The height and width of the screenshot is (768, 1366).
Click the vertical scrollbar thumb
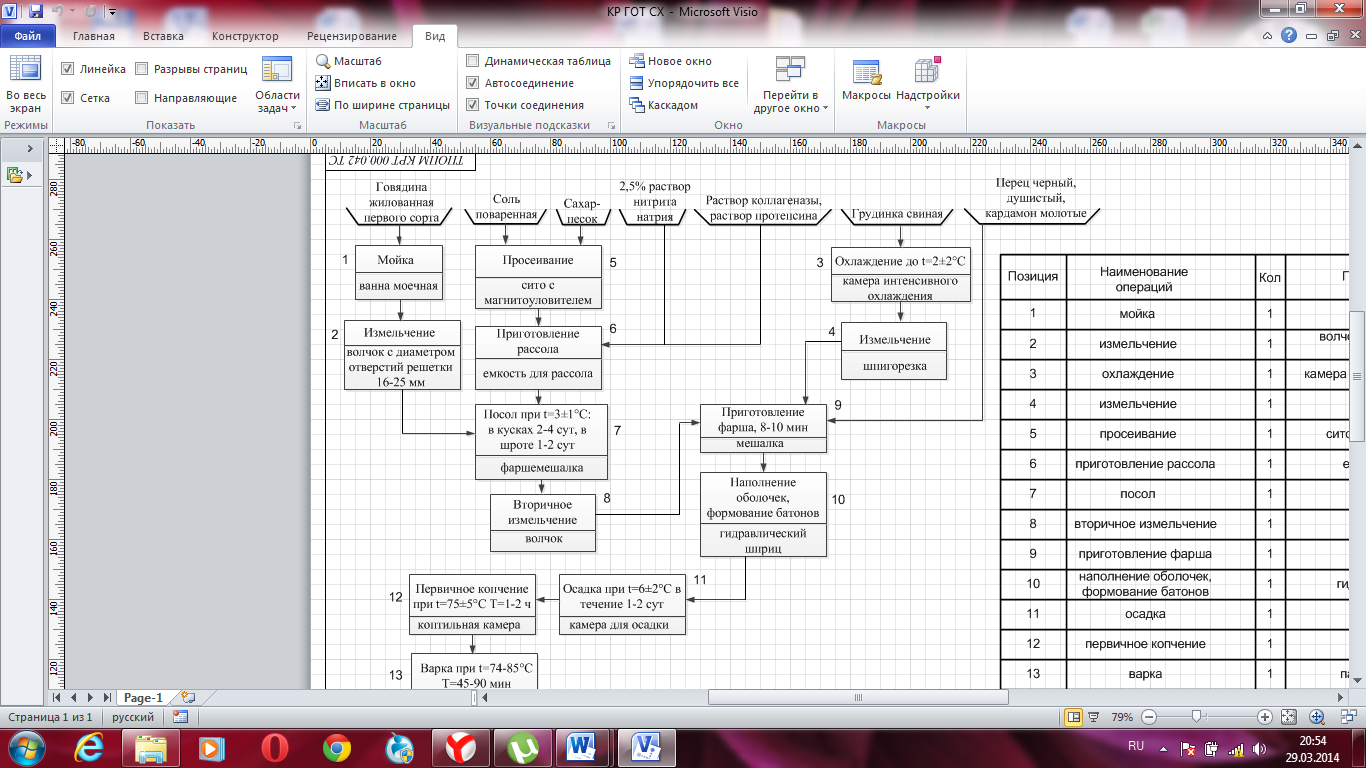point(1357,375)
